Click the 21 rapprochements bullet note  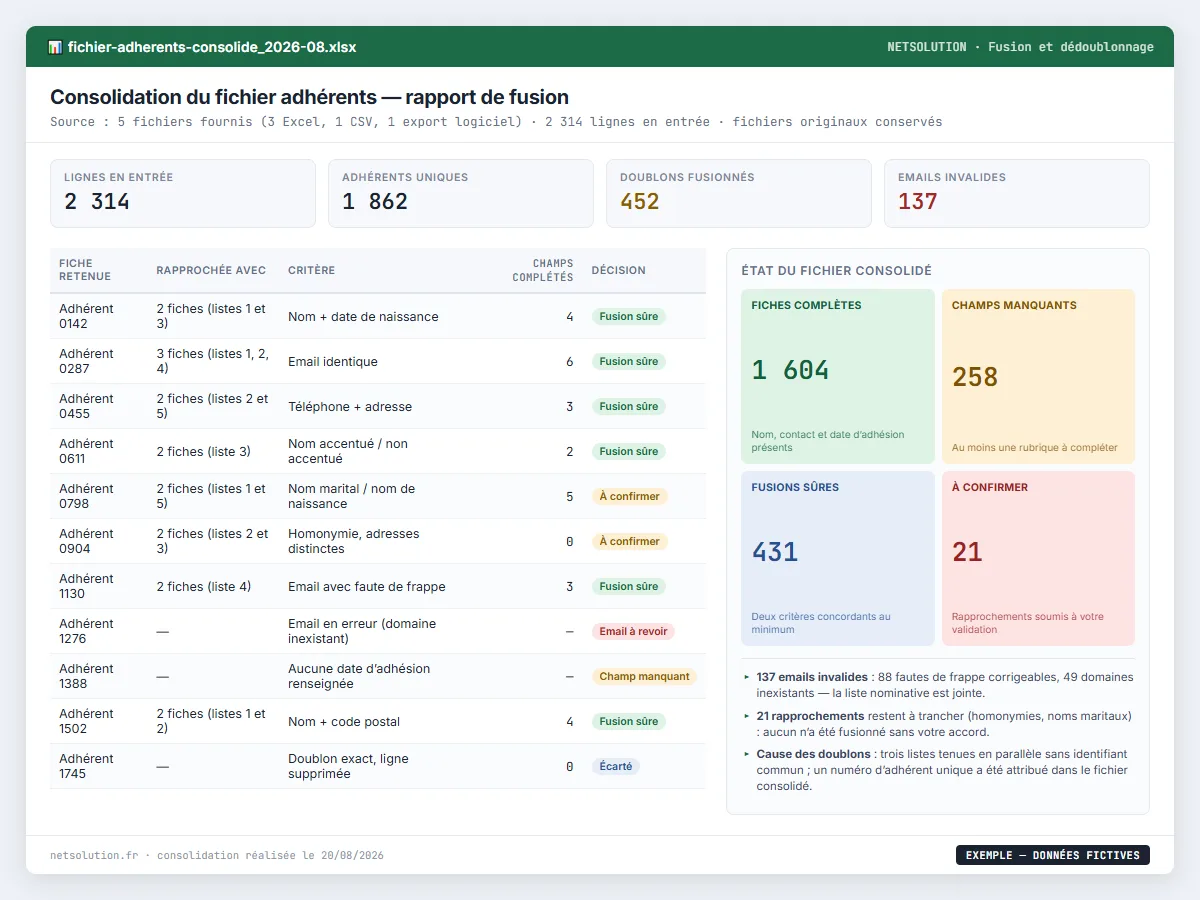(939, 724)
